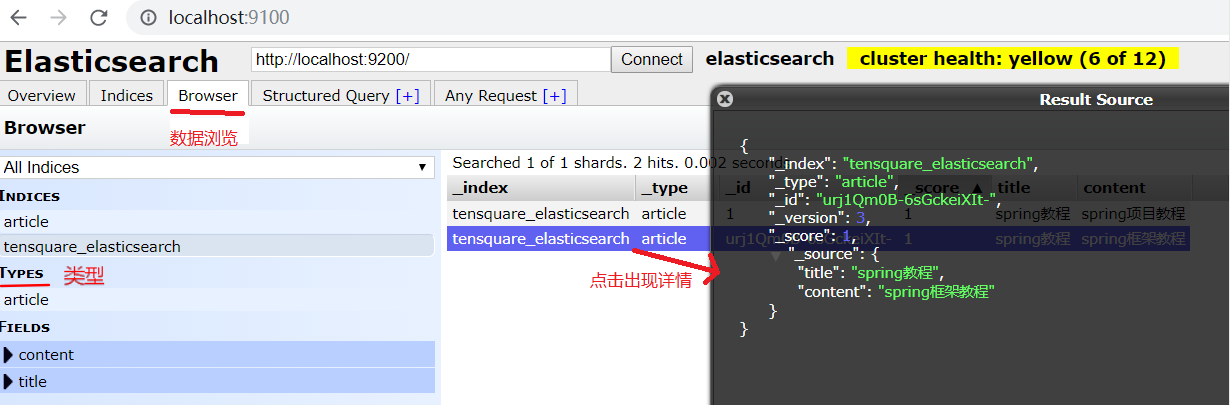Viewport: 1230px width, 405px height.
Task: Click the Connect button
Action: 652,59
